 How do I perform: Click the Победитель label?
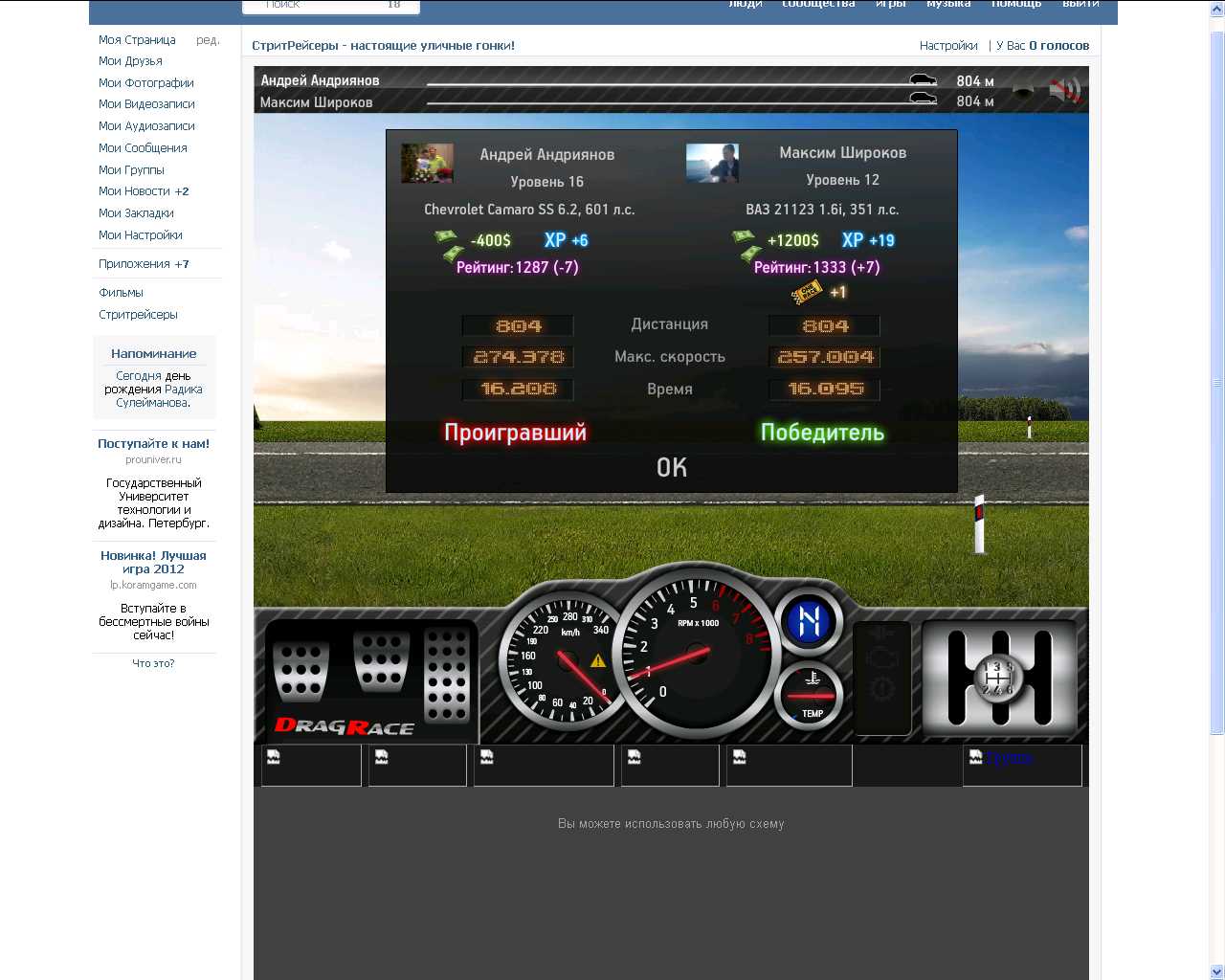click(822, 433)
